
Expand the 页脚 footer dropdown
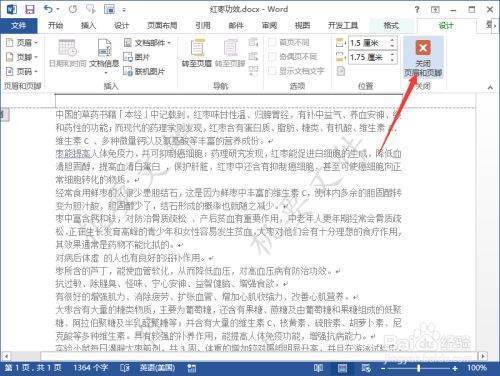(22, 57)
